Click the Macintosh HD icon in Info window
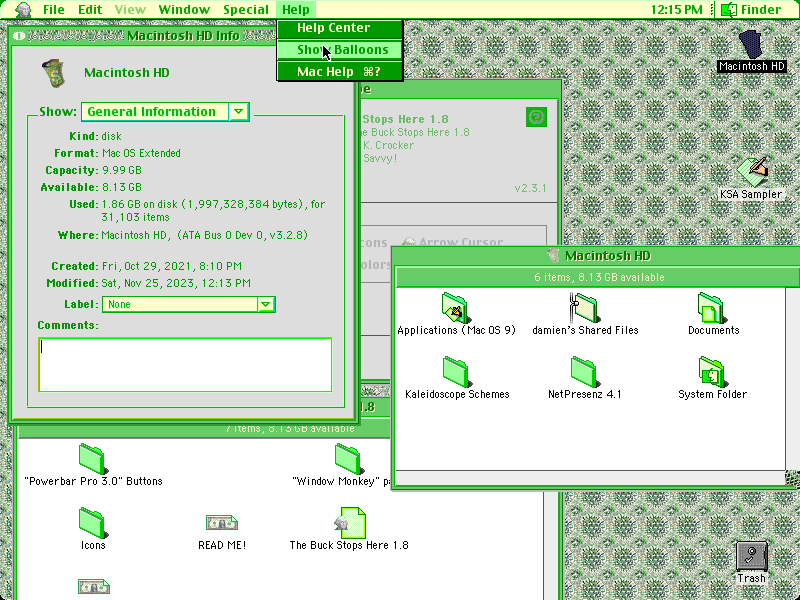This screenshot has width=800, height=600. click(54, 73)
